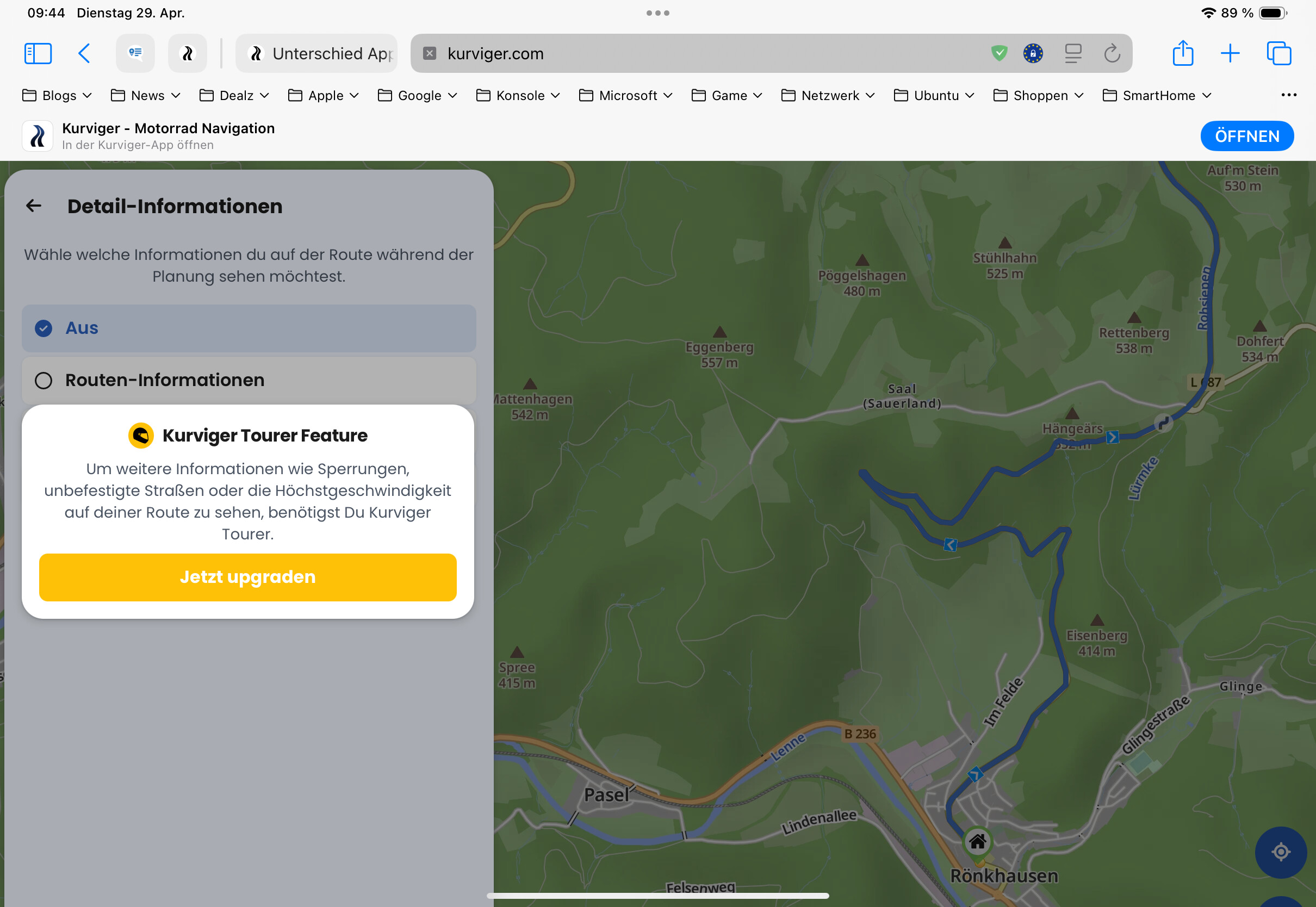Switch to the 'Unterschied App' tab
Viewport: 1316px width, 907px height.
tap(316, 53)
